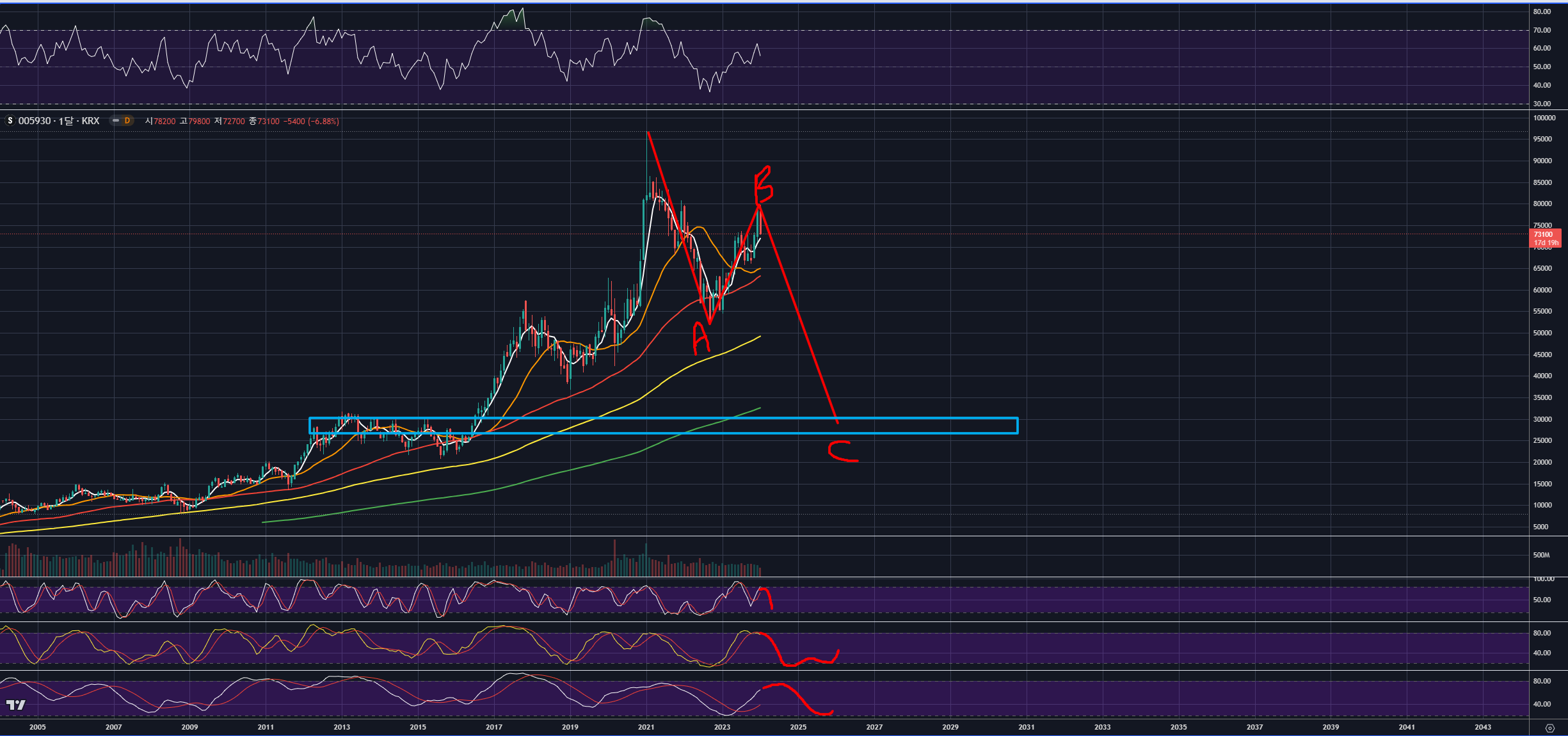1568x736 pixels.
Task: Open chart settings gear icon
Action: [1549, 728]
